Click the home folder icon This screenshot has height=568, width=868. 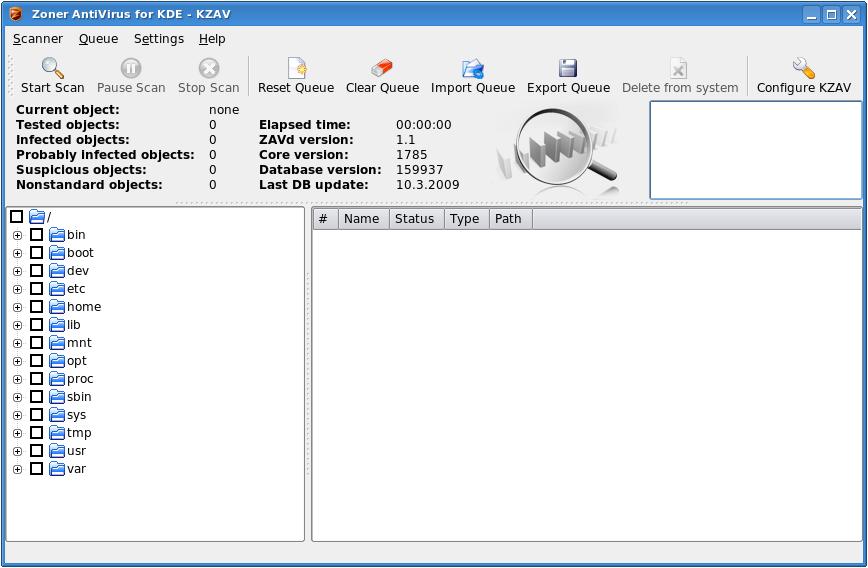tap(57, 307)
